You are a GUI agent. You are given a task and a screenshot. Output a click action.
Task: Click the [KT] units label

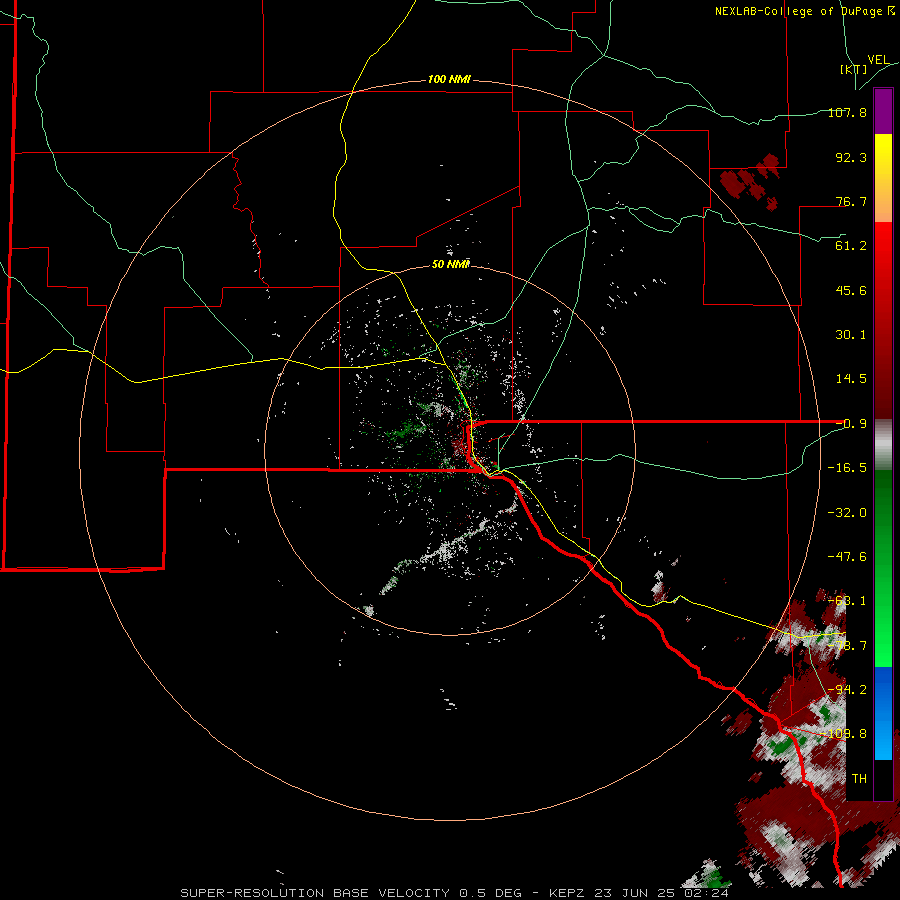(x=854, y=69)
